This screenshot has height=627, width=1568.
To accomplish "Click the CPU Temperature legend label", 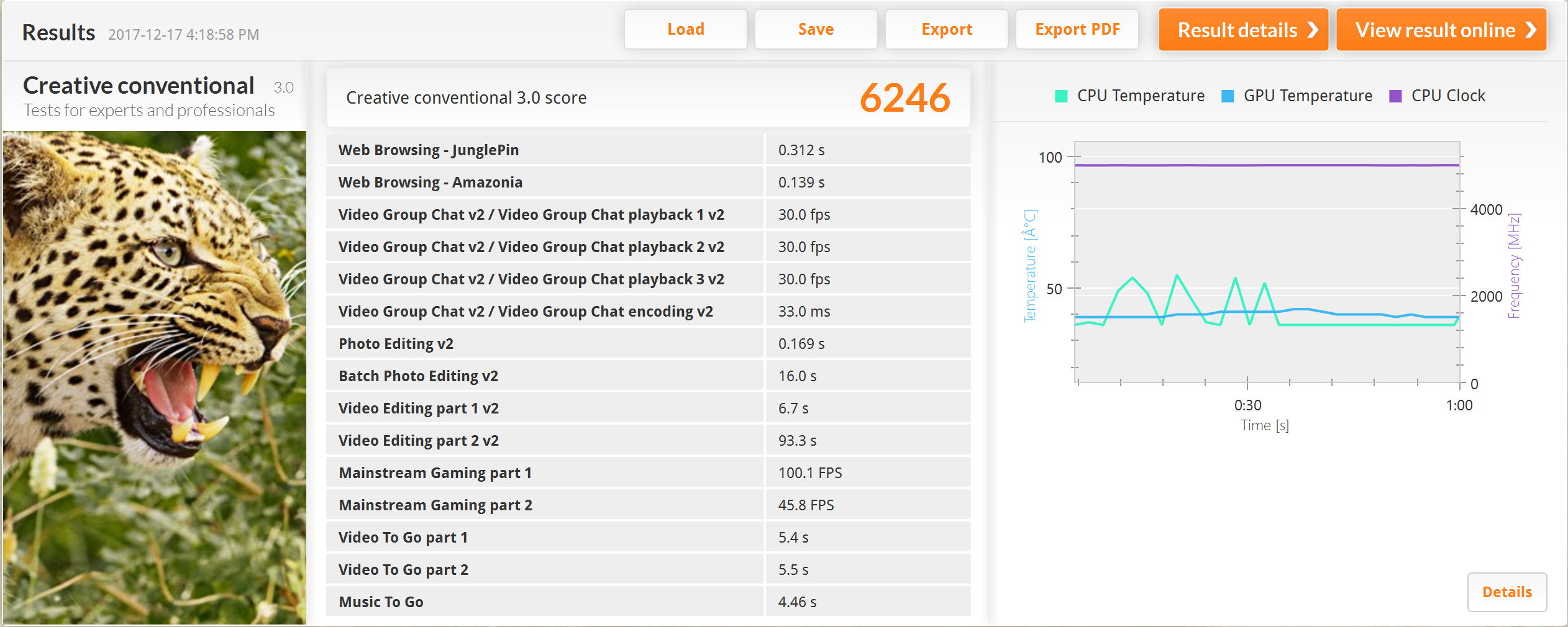I will (1141, 96).
